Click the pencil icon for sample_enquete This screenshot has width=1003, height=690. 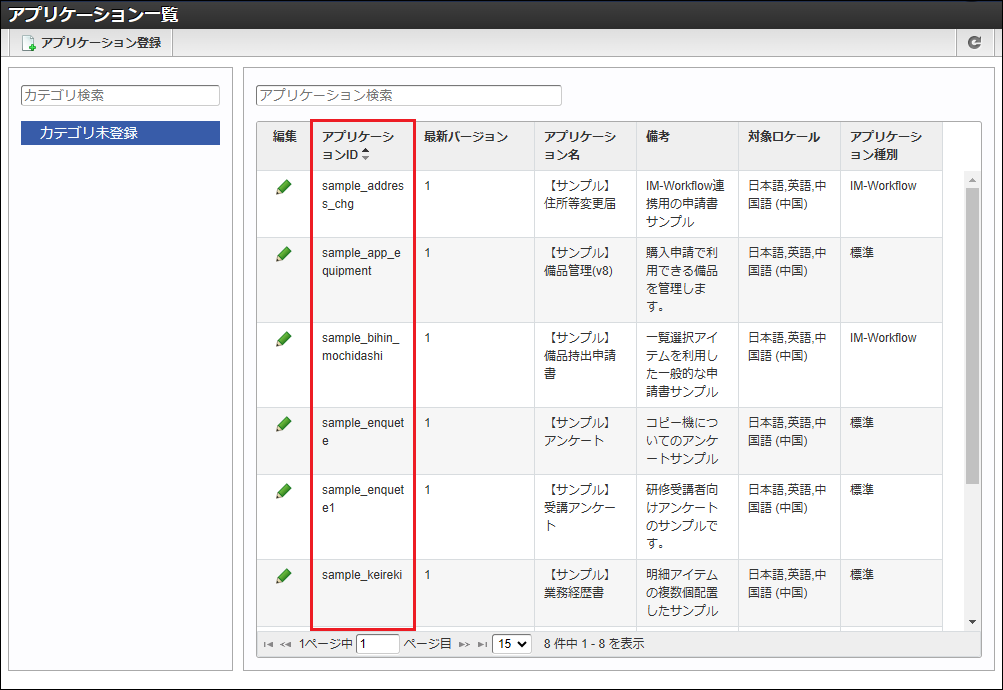click(284, 424)
